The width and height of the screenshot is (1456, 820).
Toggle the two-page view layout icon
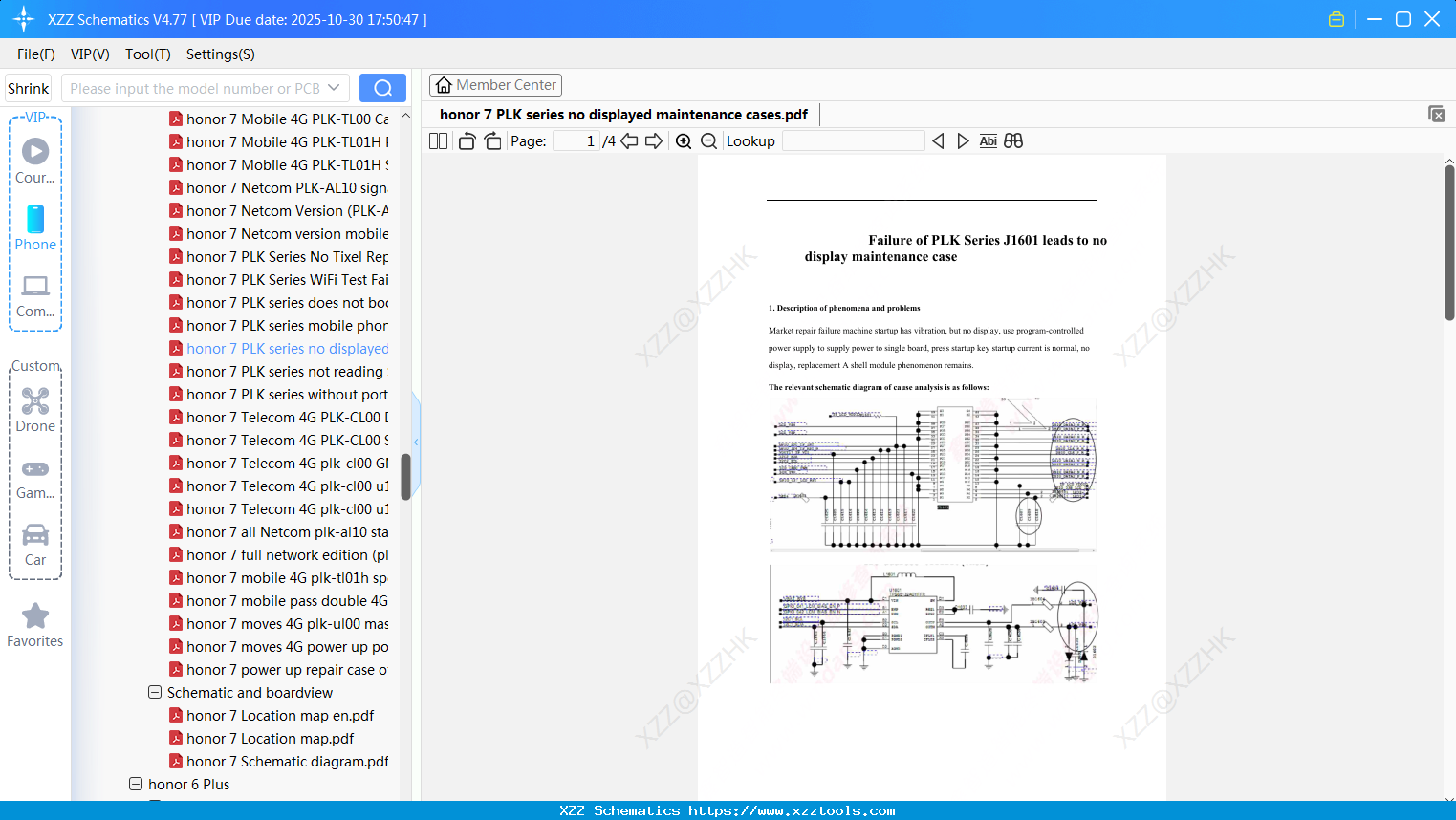tap(439, 141)
